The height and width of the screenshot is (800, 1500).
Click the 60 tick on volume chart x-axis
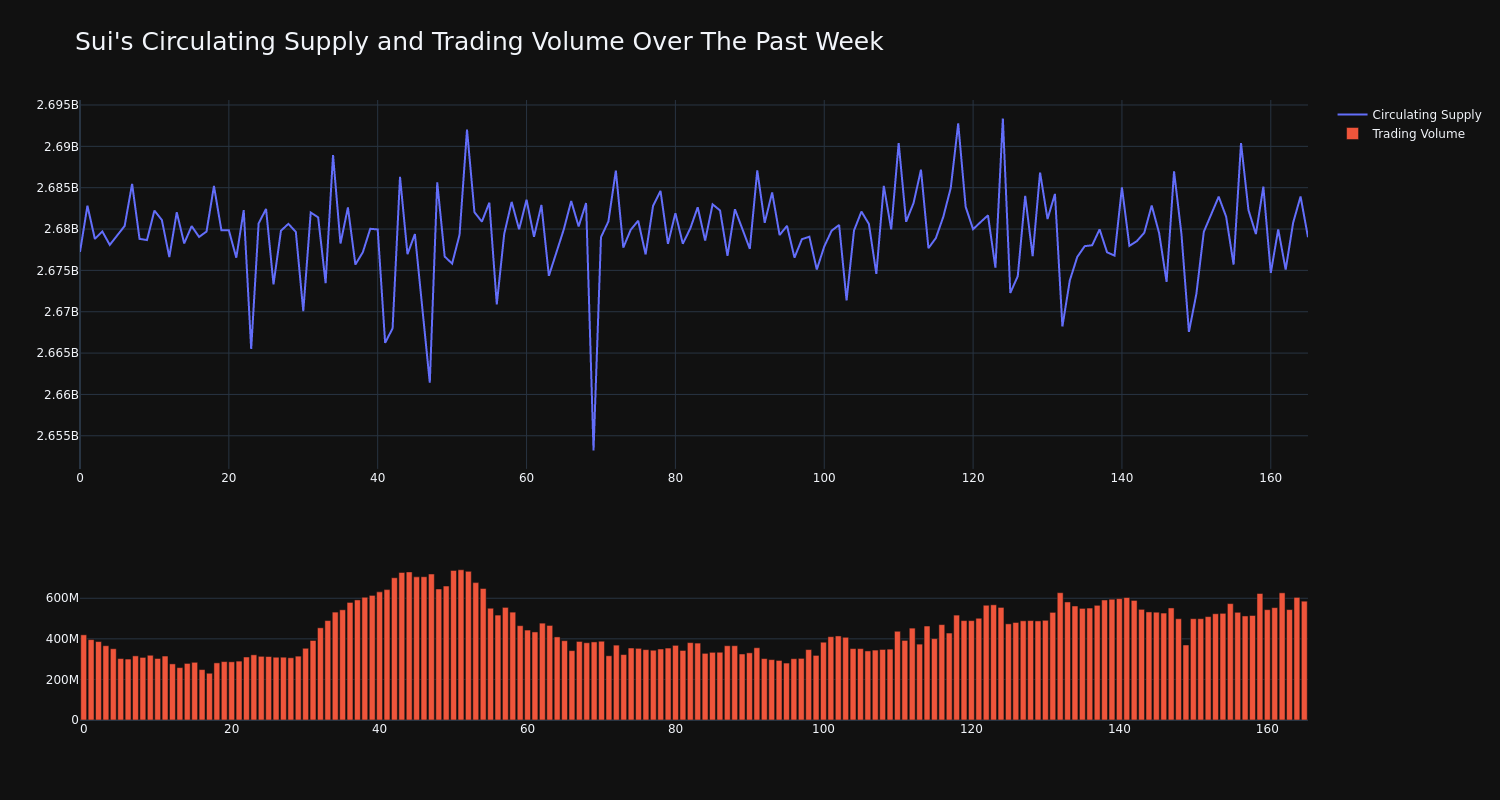click(527, 729)
